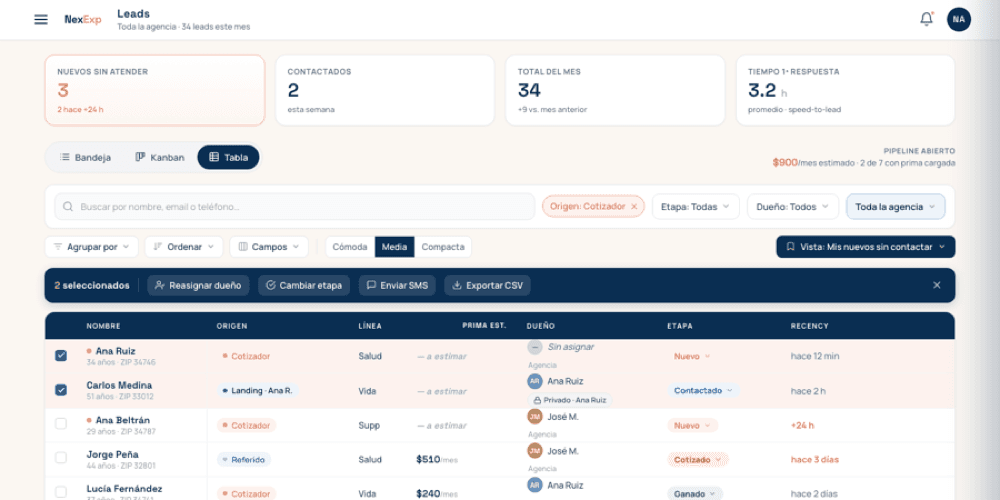Select the Ana Beltrán row checkbox
This screenshot has width=1000, height=500.
(61, 424)
